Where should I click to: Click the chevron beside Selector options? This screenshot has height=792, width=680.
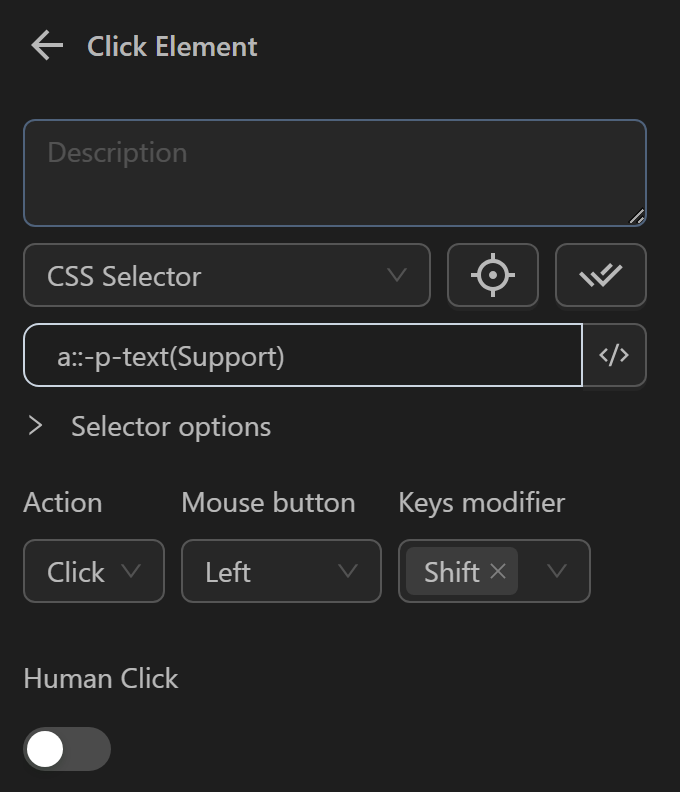[36, 426]
